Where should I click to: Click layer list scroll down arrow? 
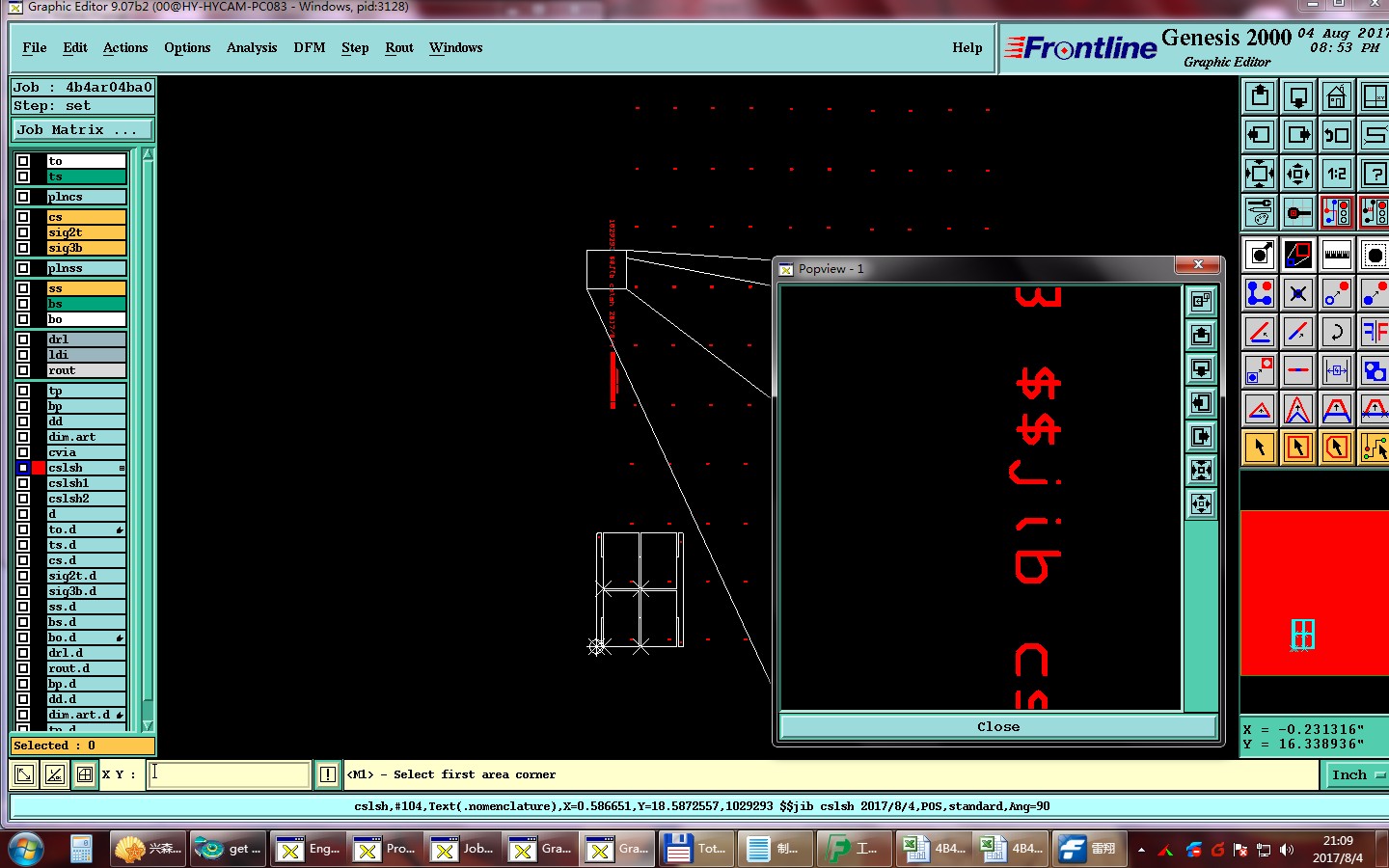tap(148, 725)
